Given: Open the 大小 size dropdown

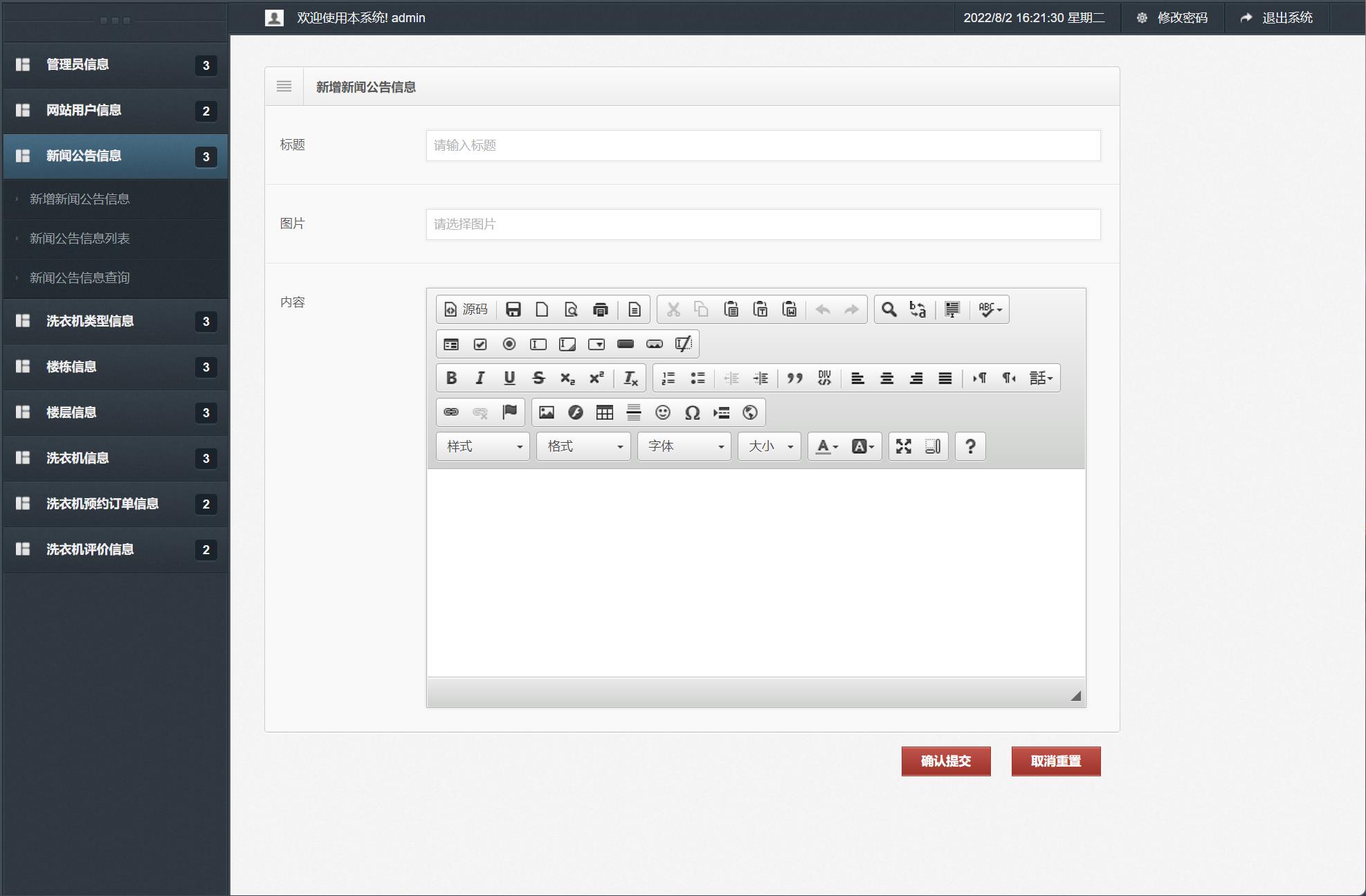Looking at the screenshot, I should coord(769,446).
